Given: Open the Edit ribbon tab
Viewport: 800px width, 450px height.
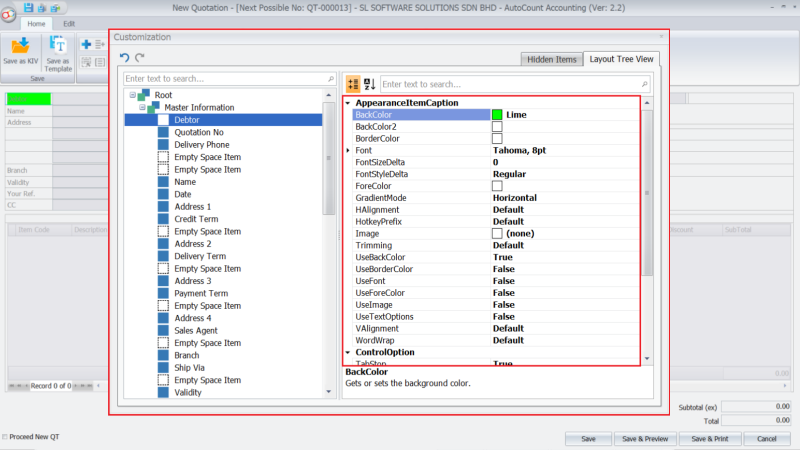Looking at the screenshot, I should point(69,23).
